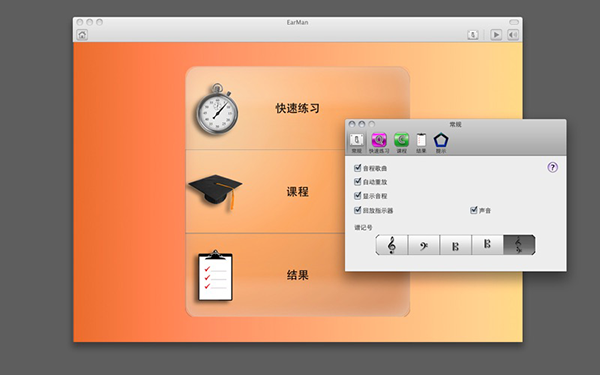This screenshot has width=600, height=375.
Task: Open 结果 from the main menu
Action: click(297, 275)
